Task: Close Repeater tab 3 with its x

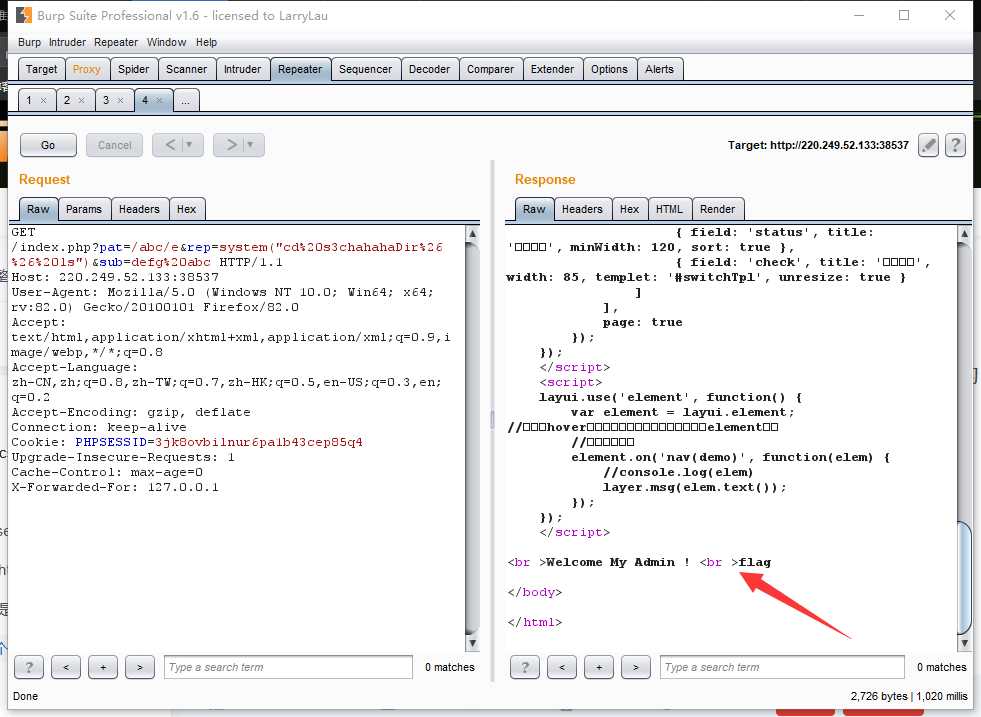Action: pos(120,100)
